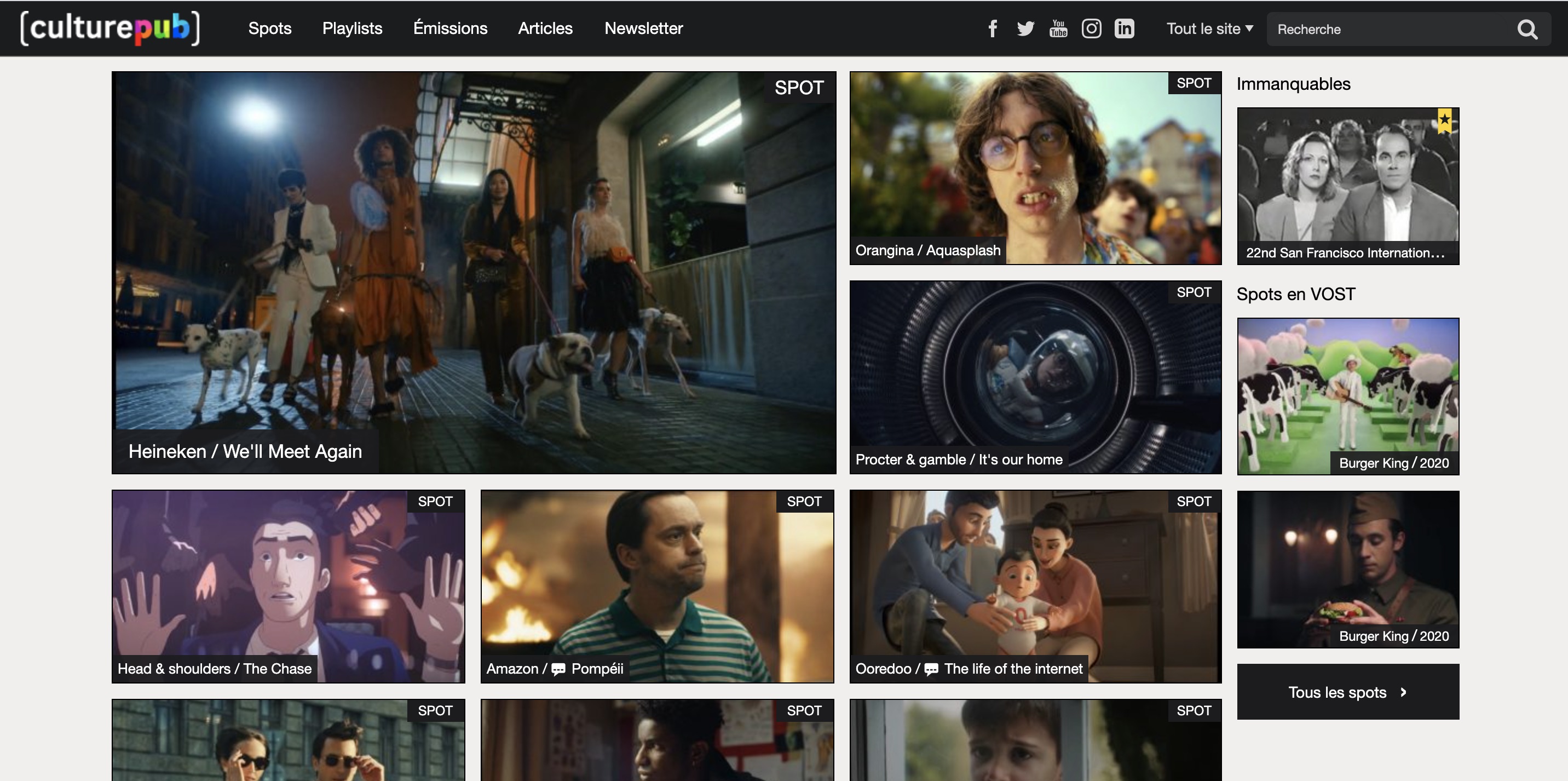Open the Spots menu
Screen dimensions: 1568x781
(x=270, y=28)
